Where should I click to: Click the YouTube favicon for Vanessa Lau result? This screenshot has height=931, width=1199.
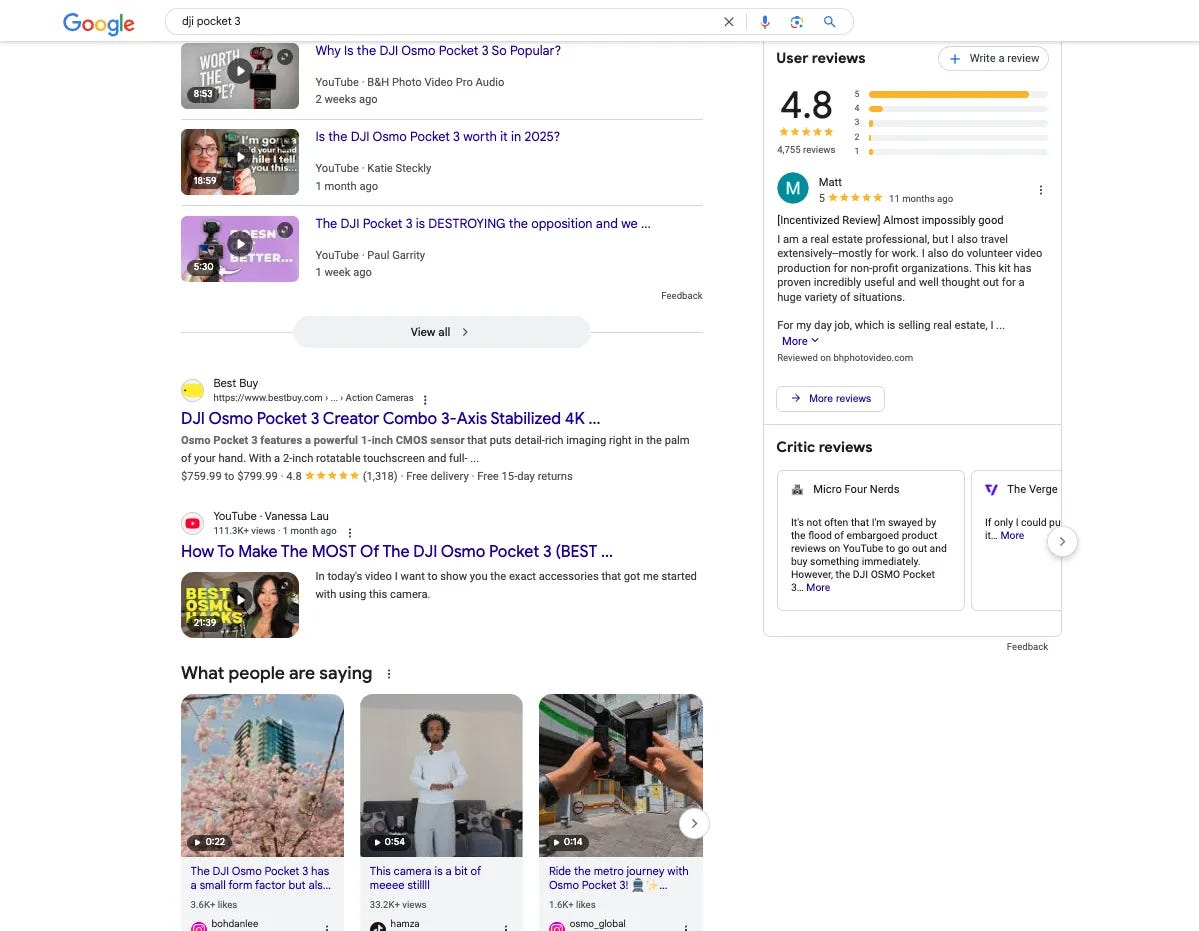[x=192, y=524]
